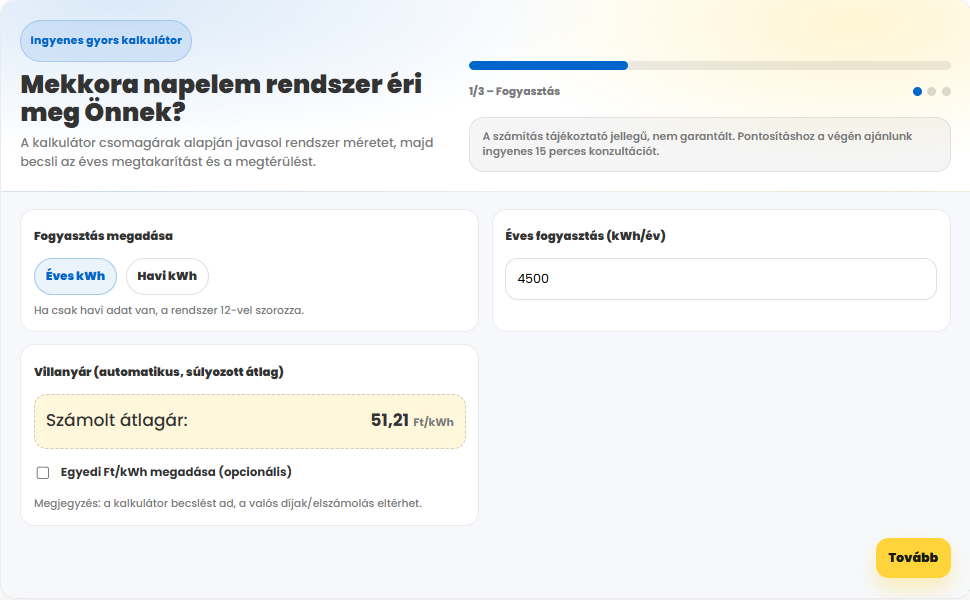970x600 pixels.
Task: Click the Ingyenes gyors kalkulátor badge
Action: [x=106, y=41]
